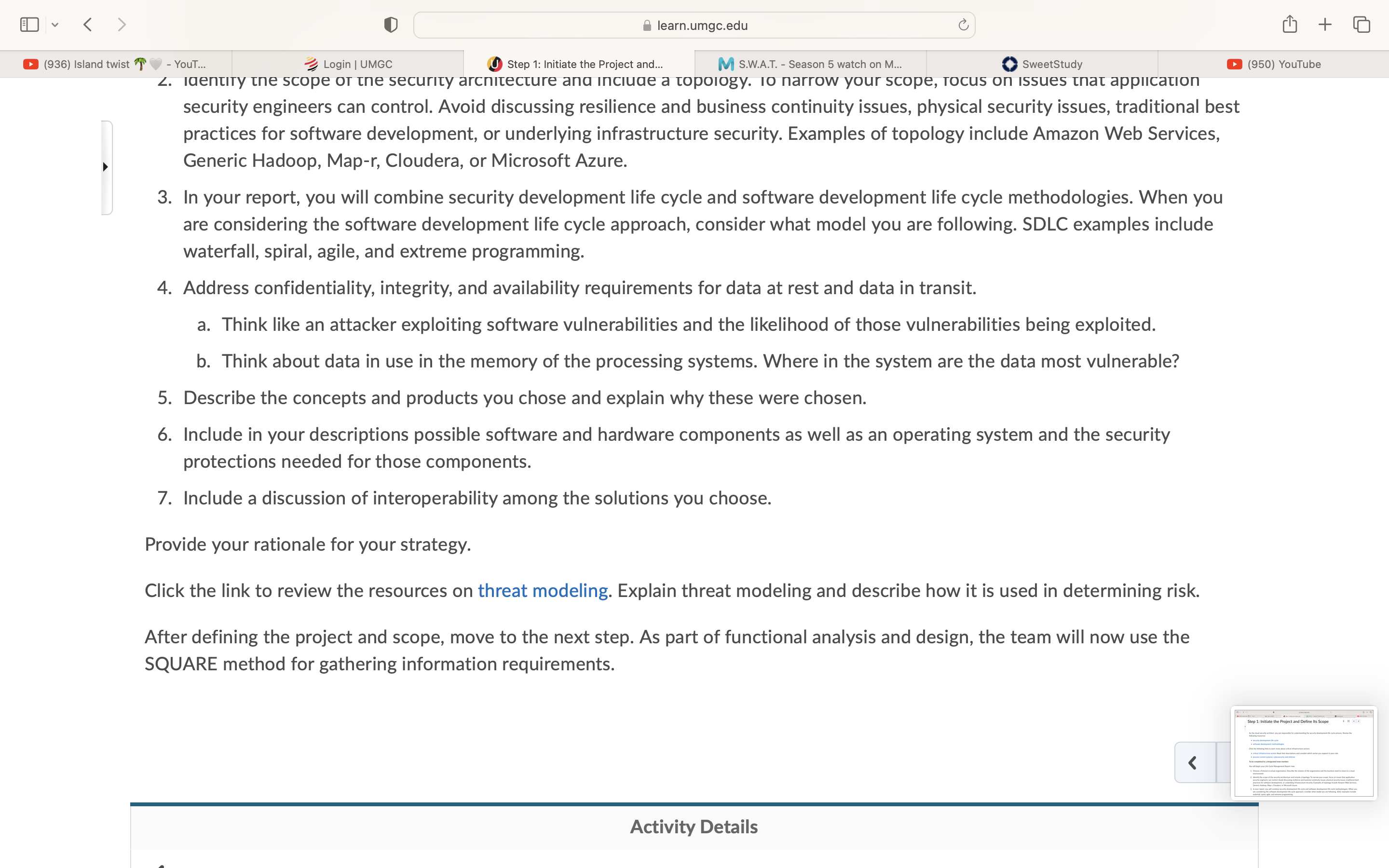Add a new tab with plus icon

pyautogui.click(x=1325, y=25)
